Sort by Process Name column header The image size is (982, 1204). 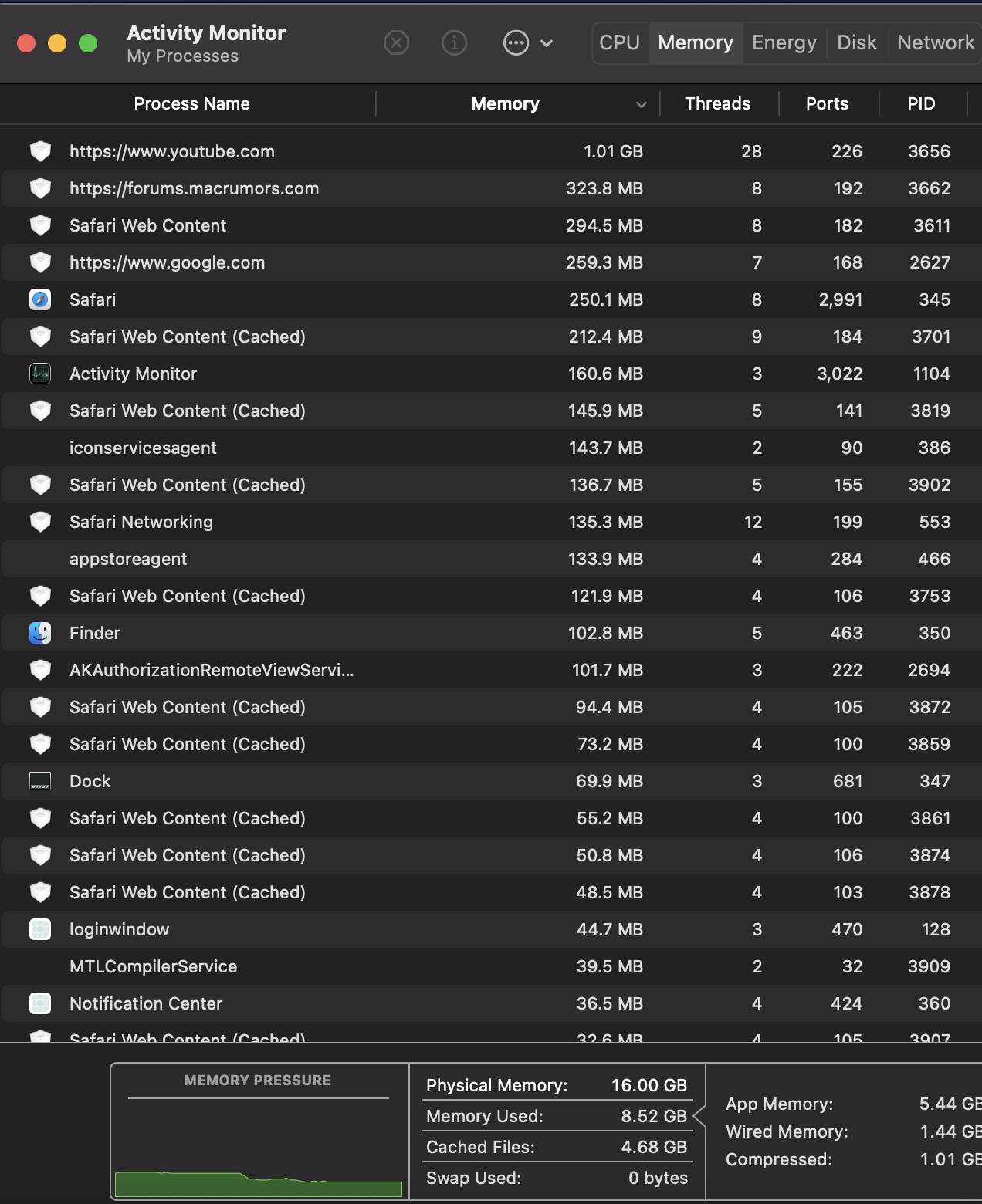(191, 104)
